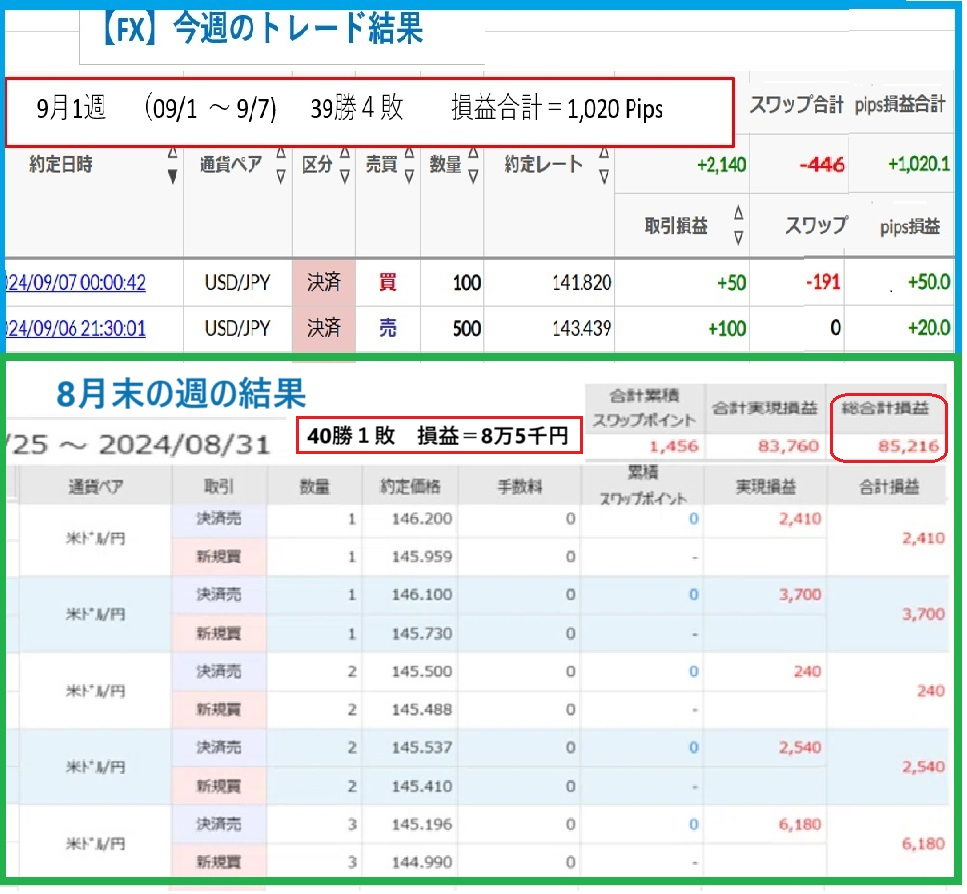Image resolution: width=967 pixels, height=894 pixels.
Task: Click the down sort arrow beside 売買
Action: pos(409,177)
